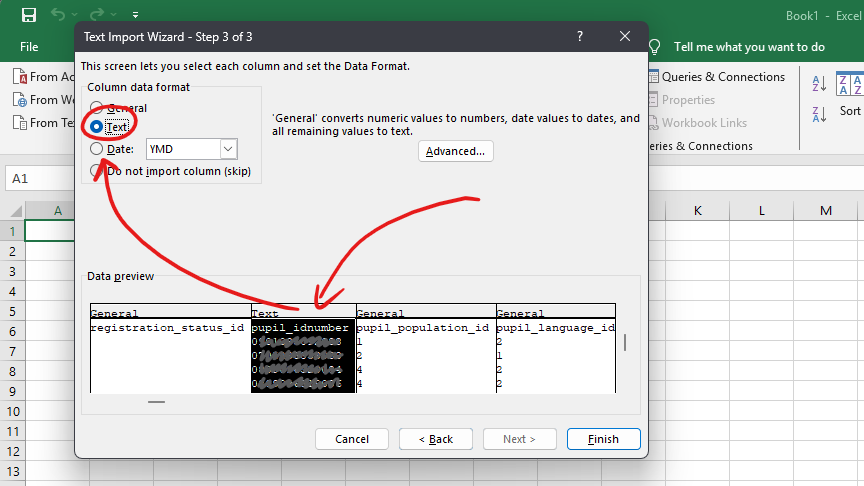Open the Queries & Connections pane icon
Screen dimensions: 864x486
click(651, 77)
